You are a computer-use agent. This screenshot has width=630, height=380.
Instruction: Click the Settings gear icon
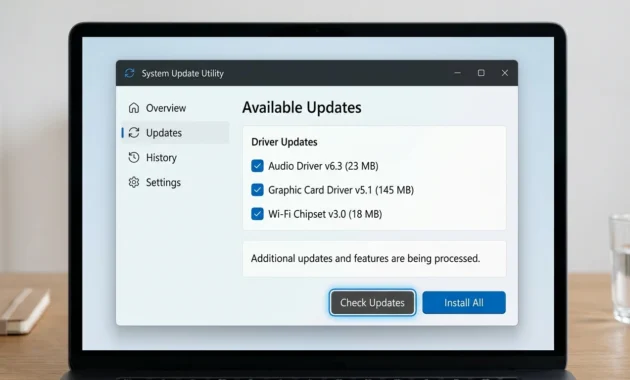[x=134, y=182]
